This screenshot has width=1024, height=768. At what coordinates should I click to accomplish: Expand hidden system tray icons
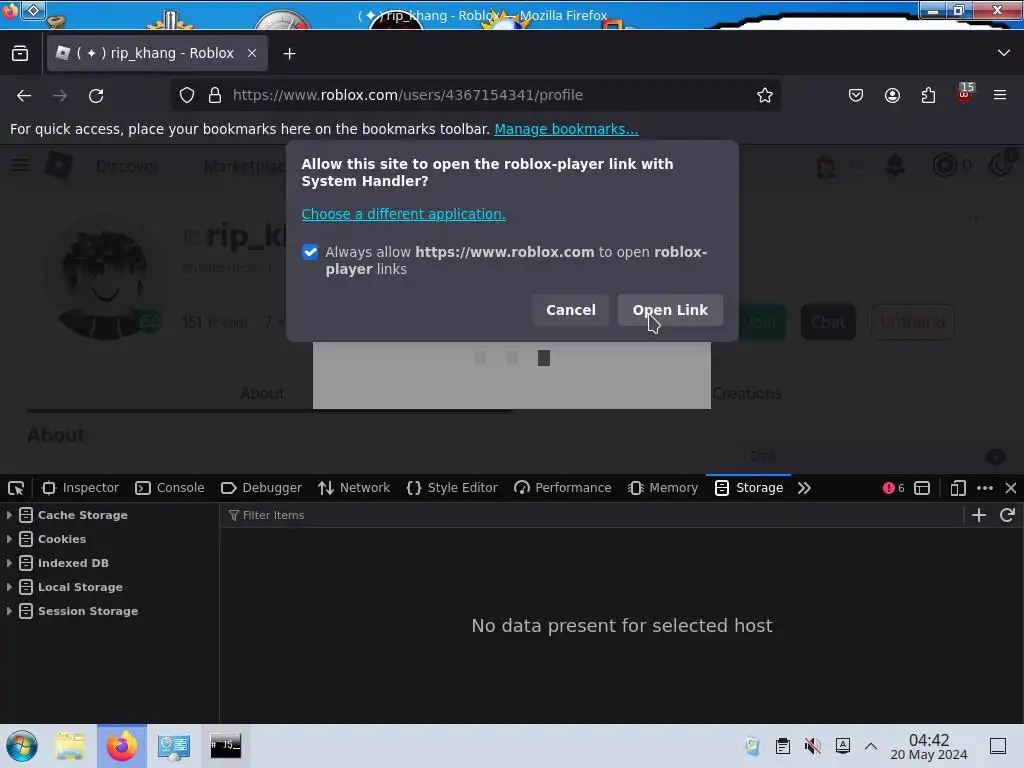[x=871, y=746]
